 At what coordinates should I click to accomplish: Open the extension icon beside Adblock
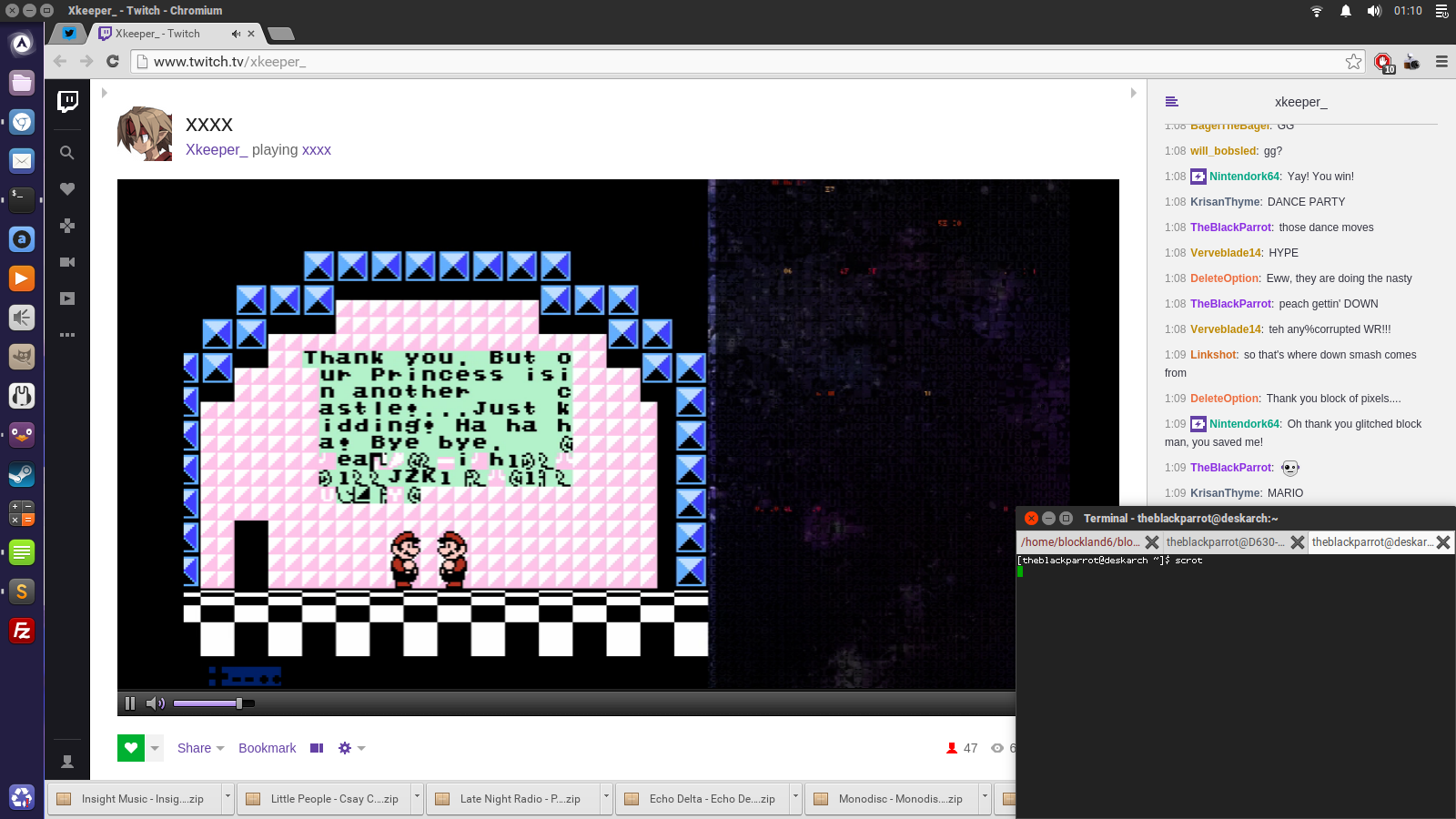pos(1412,62)
